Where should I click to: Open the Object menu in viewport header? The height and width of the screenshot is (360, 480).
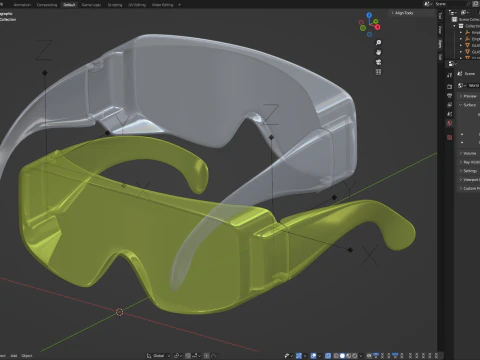[27, 356]
